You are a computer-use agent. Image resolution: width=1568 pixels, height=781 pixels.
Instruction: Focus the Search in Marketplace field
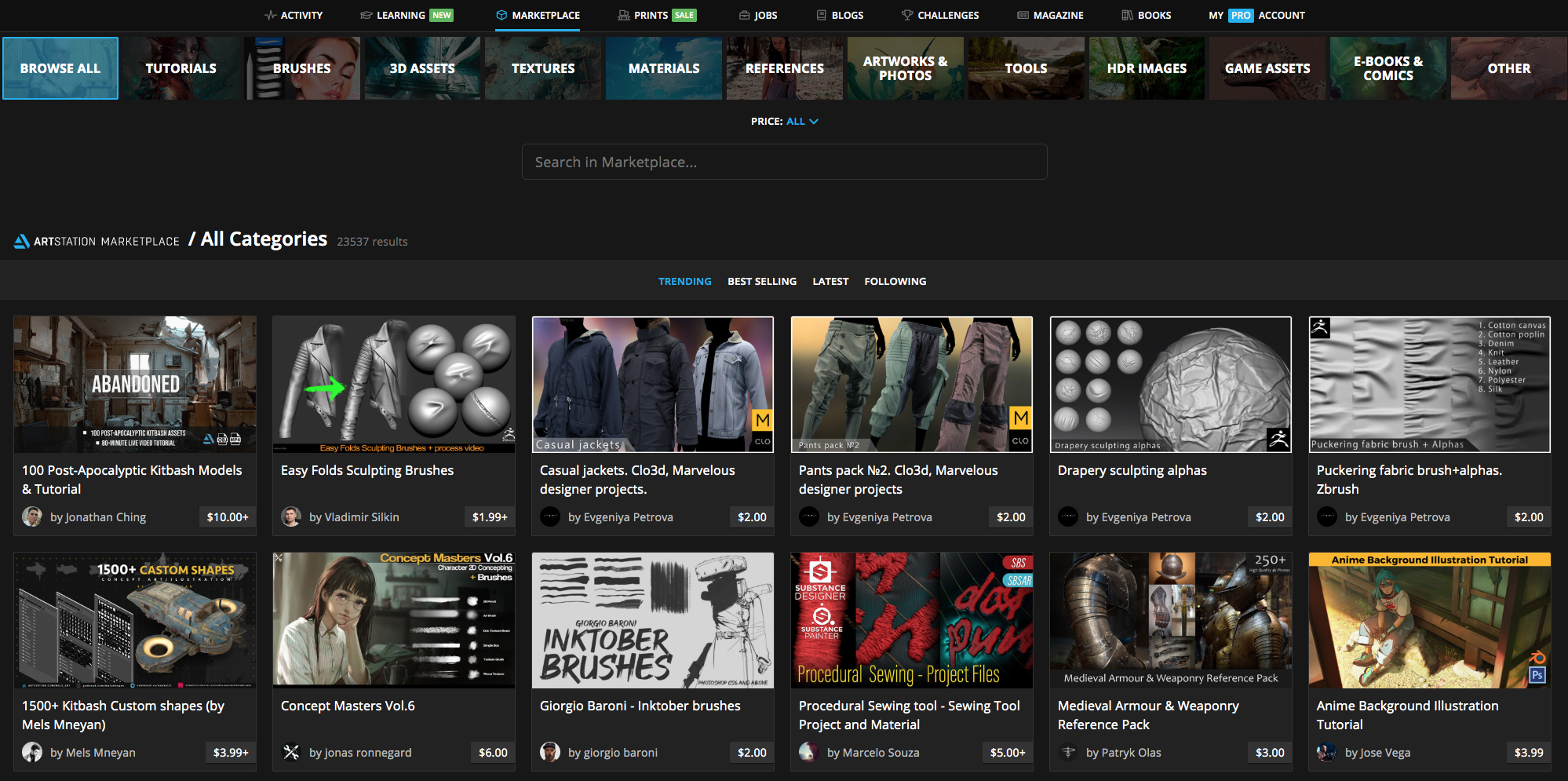785,162
